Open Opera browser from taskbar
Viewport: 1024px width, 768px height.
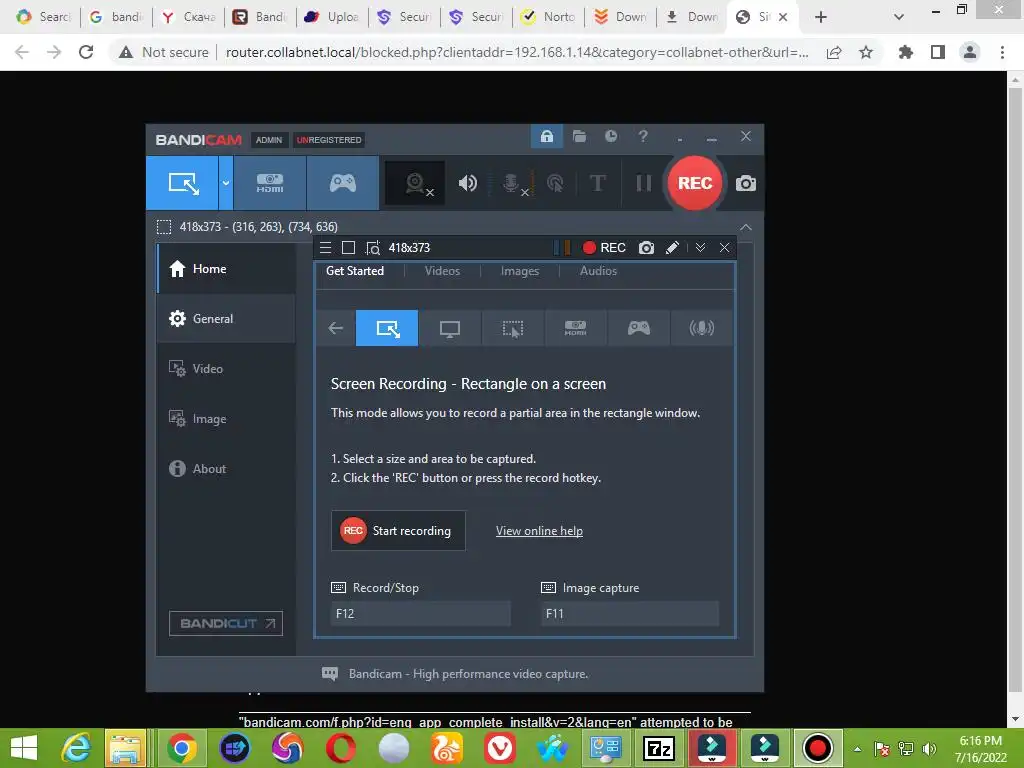341,748
